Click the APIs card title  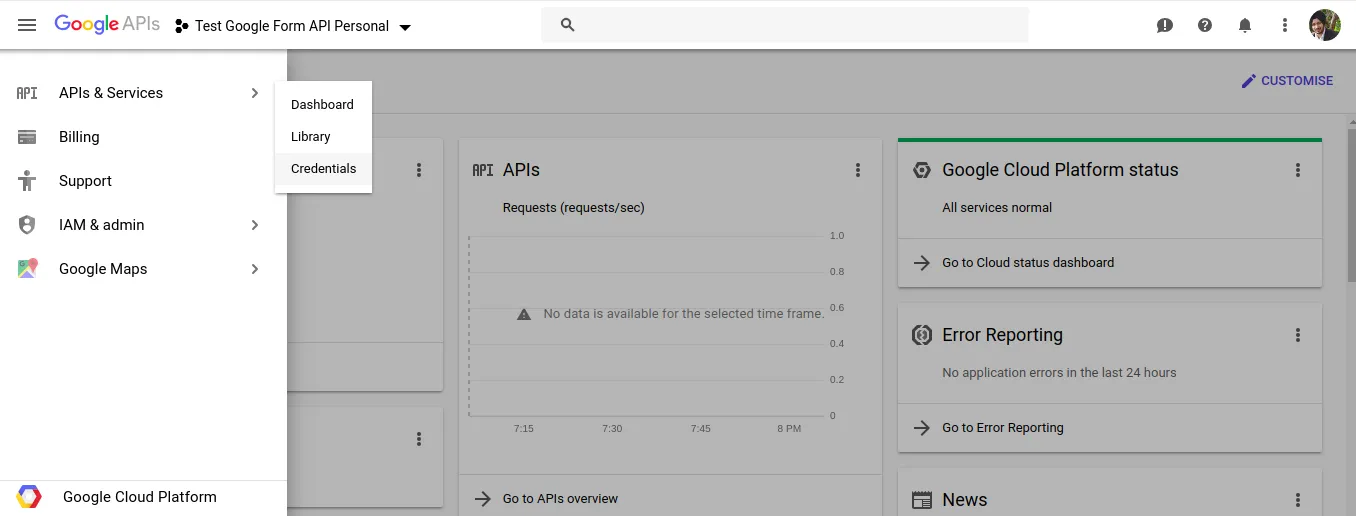tap(521, 170)
